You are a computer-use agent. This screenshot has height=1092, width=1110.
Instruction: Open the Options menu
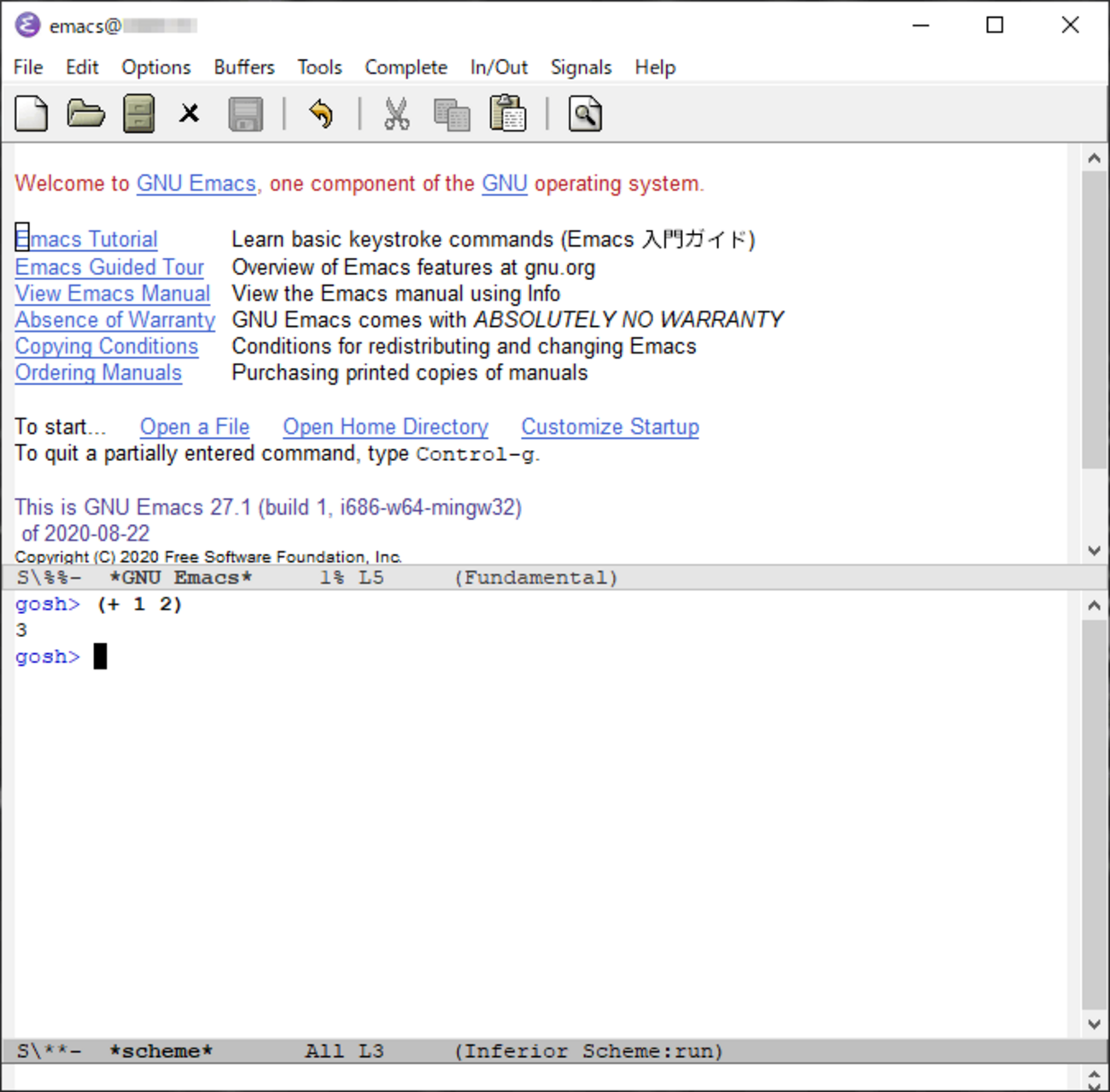[156, 67]
